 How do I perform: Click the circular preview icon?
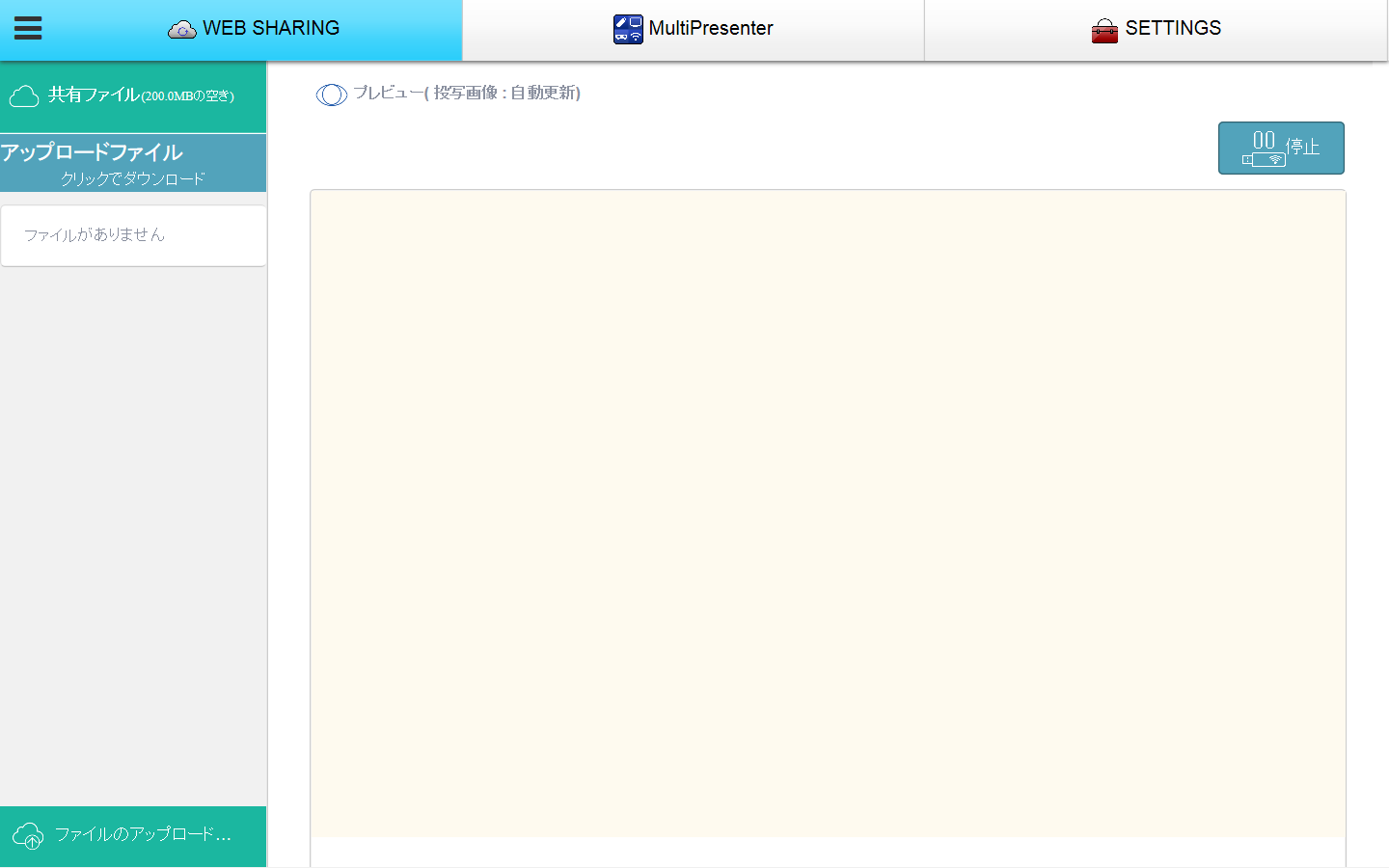click(331, 95)
